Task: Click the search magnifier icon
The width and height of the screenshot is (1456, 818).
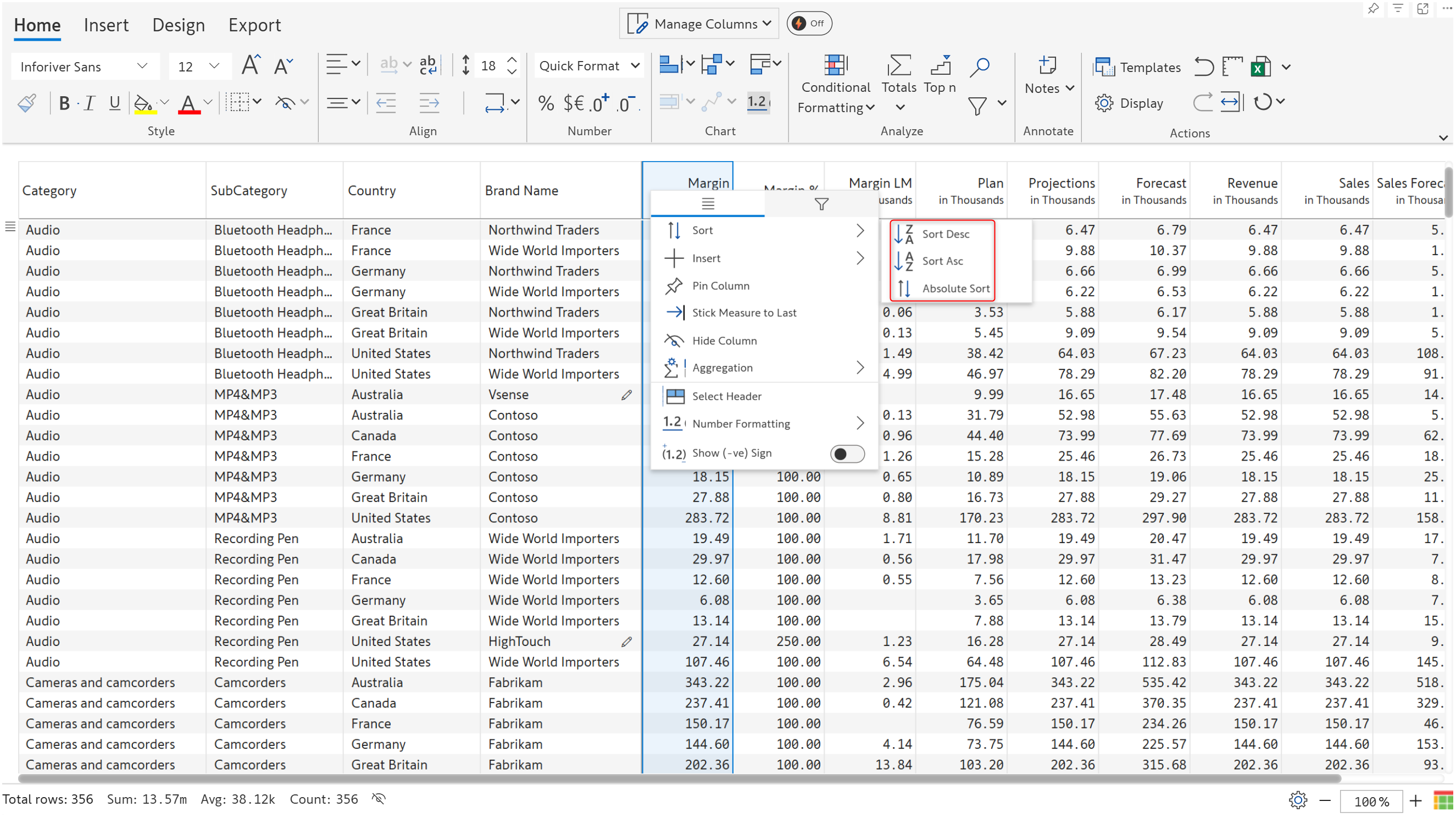Action: pos(979,67)
